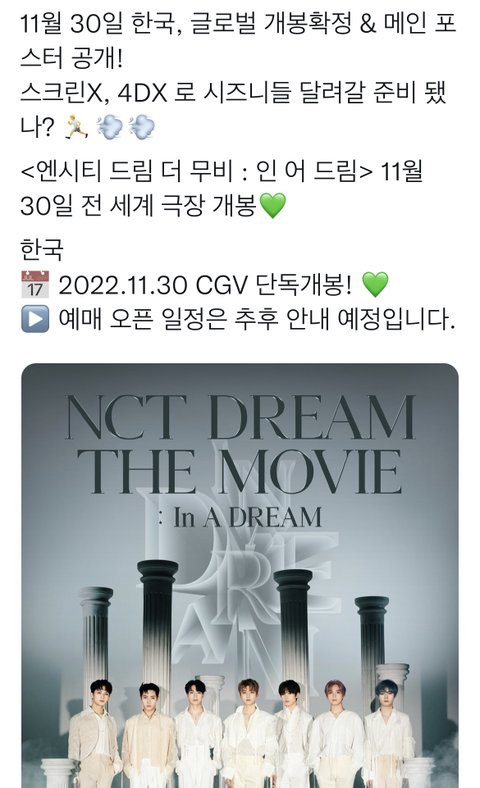Screen dimensions: 480x788
Task: Click the first dash cloud emoji
Action: coord(110,127)
